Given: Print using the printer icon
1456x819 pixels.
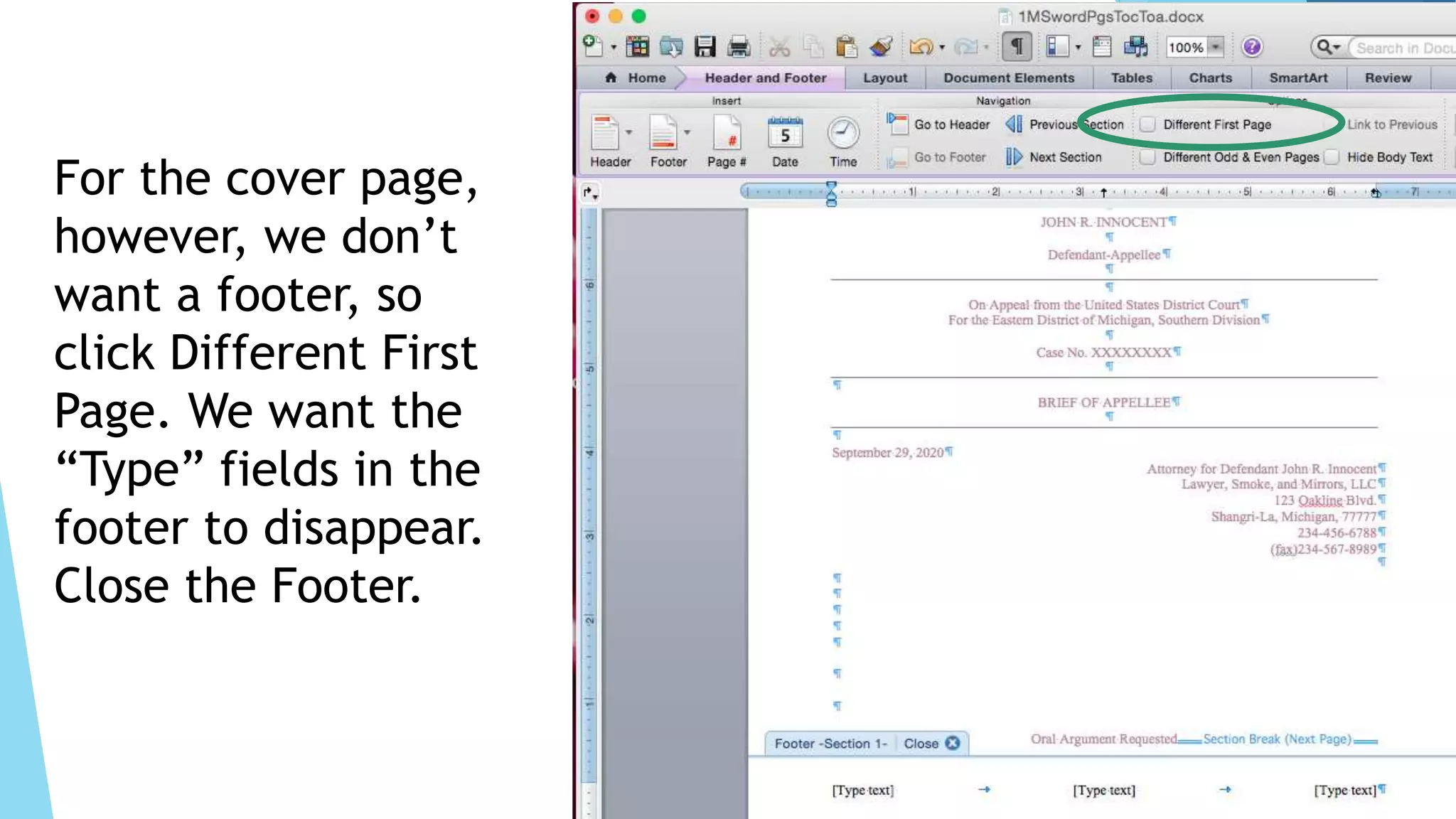Looking at the screenshot, I should coord(739,47).
